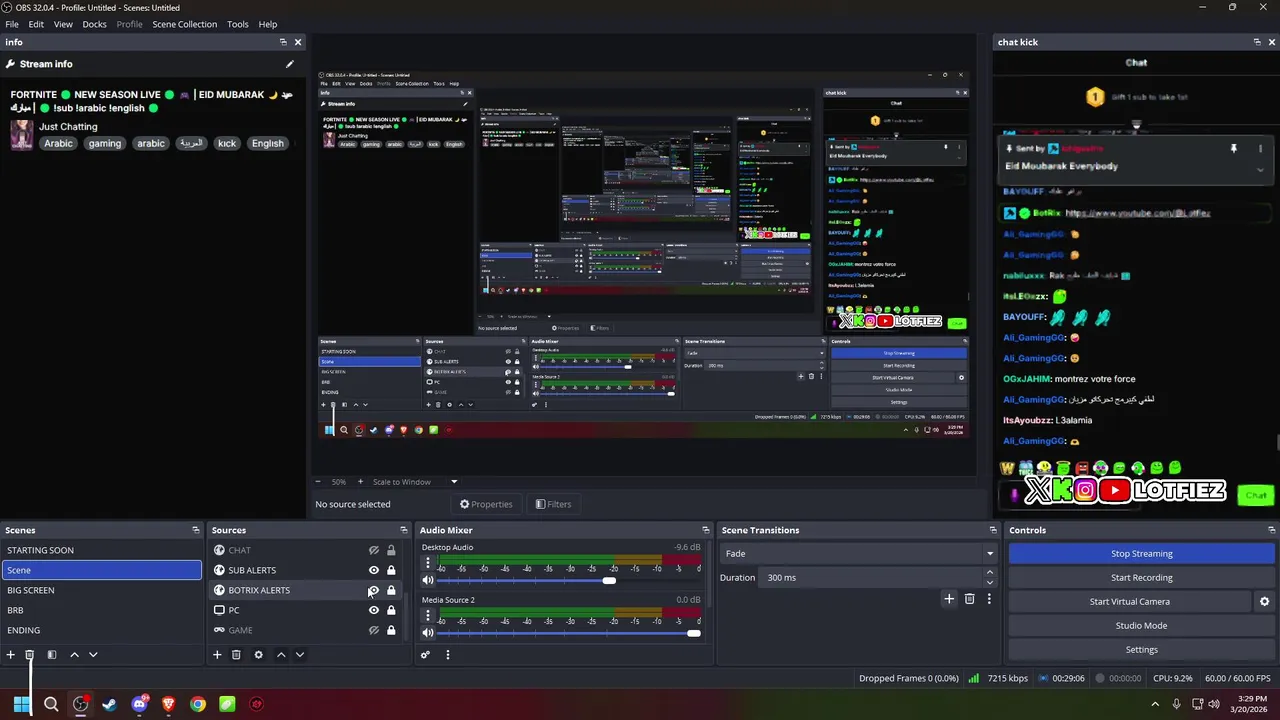The width and height of the screenshot is (1280, 720).
Task: Show hidden system tray icons chevron
Action: [x=1156, y=704]
